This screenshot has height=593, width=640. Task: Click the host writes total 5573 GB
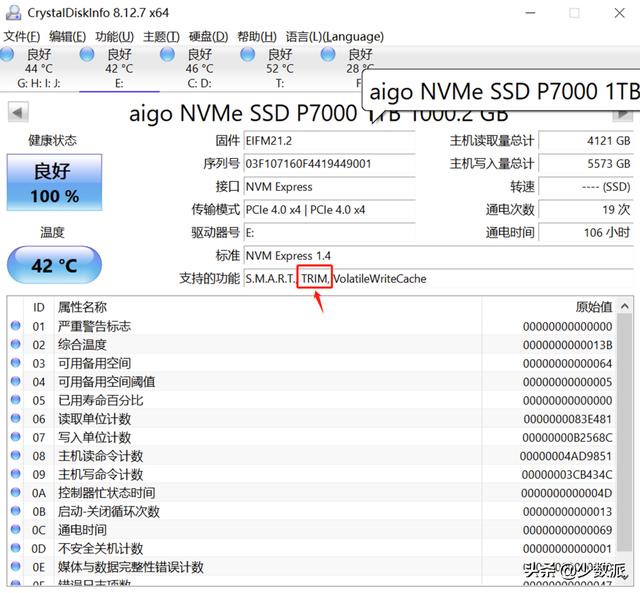tap(586, 164)
